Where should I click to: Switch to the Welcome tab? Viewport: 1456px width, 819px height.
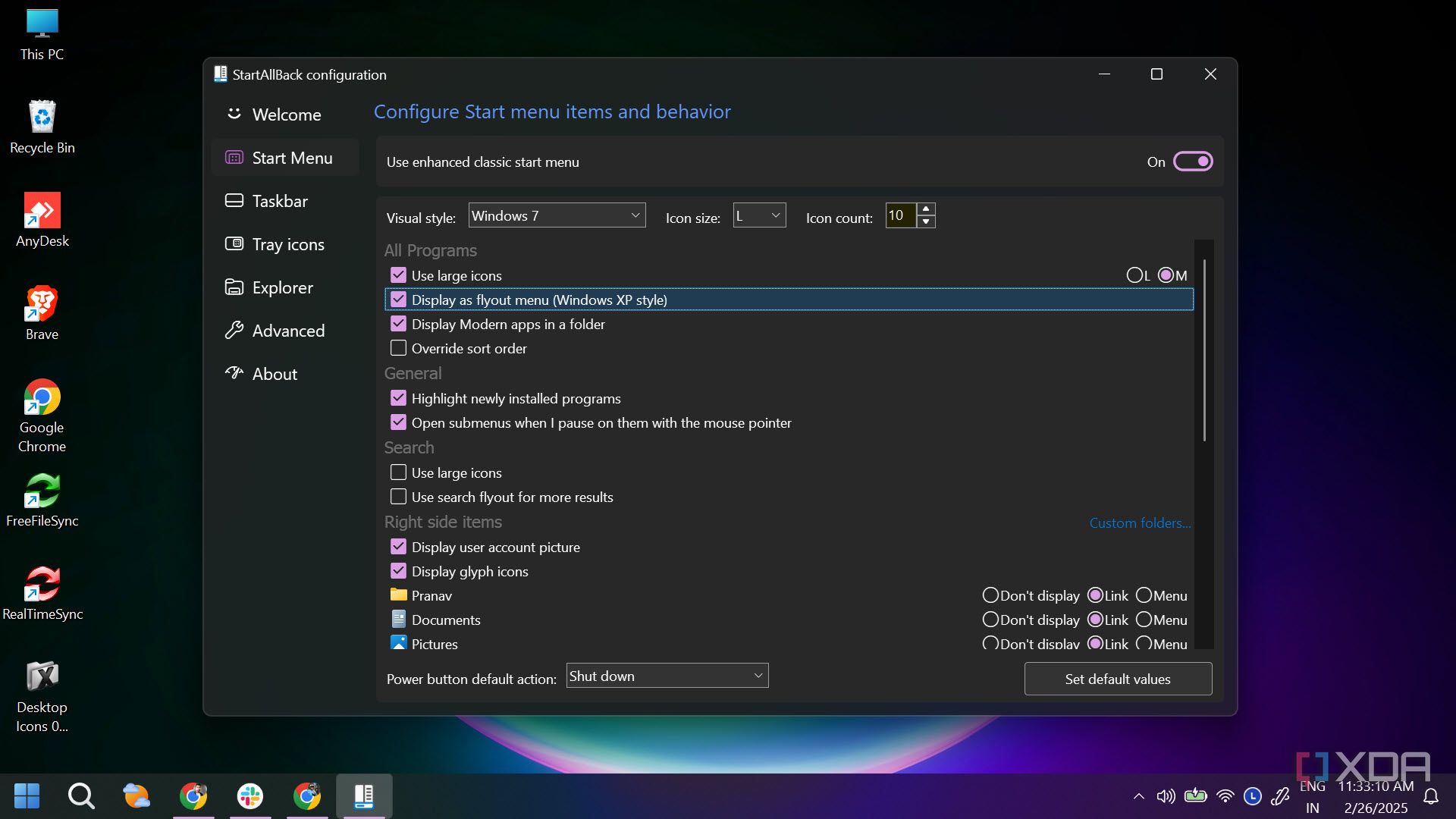pyautogui.click(x=286, y=115)
